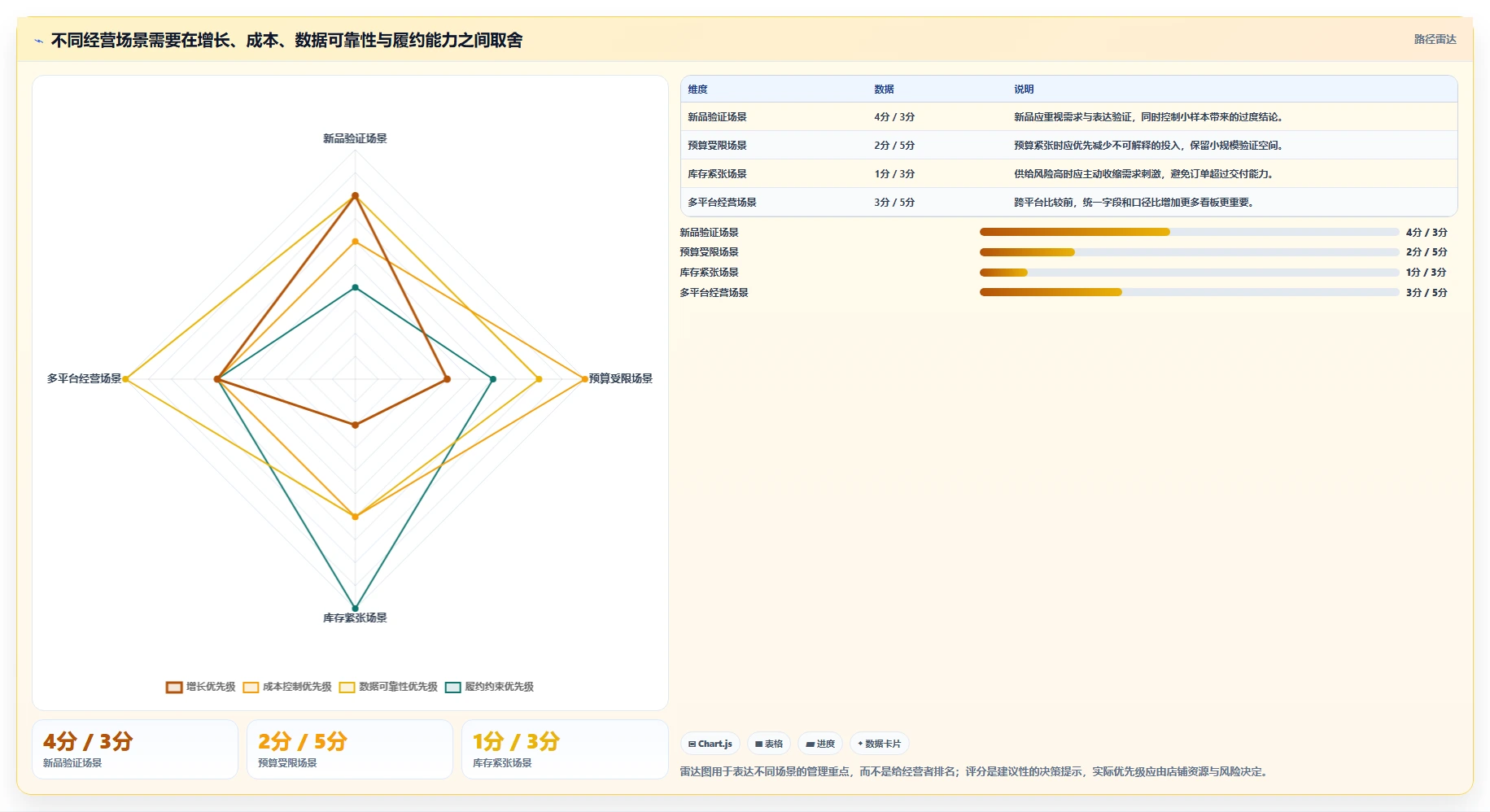Screen dimensions: 1490x812
Task: Open the 4分 / 3分 新品验证场景 data card
Action: [135, 749]
